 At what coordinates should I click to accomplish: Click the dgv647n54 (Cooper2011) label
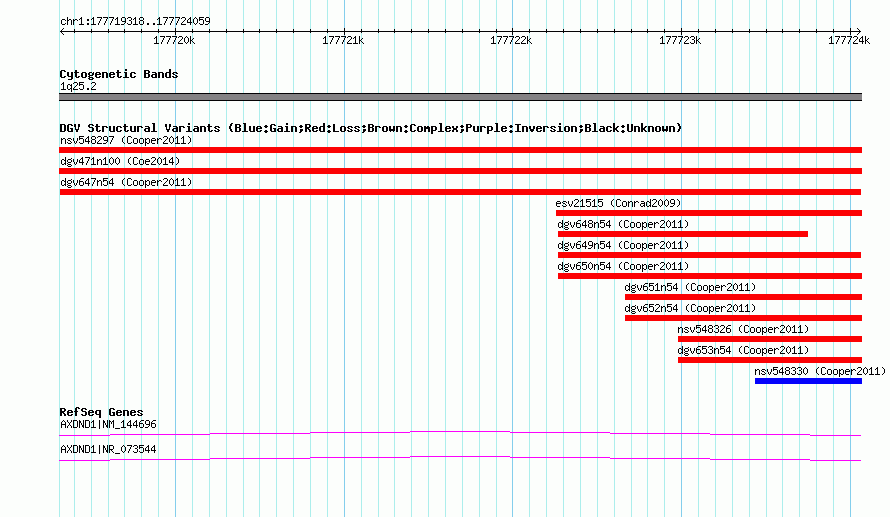click(x=126, y=182)
